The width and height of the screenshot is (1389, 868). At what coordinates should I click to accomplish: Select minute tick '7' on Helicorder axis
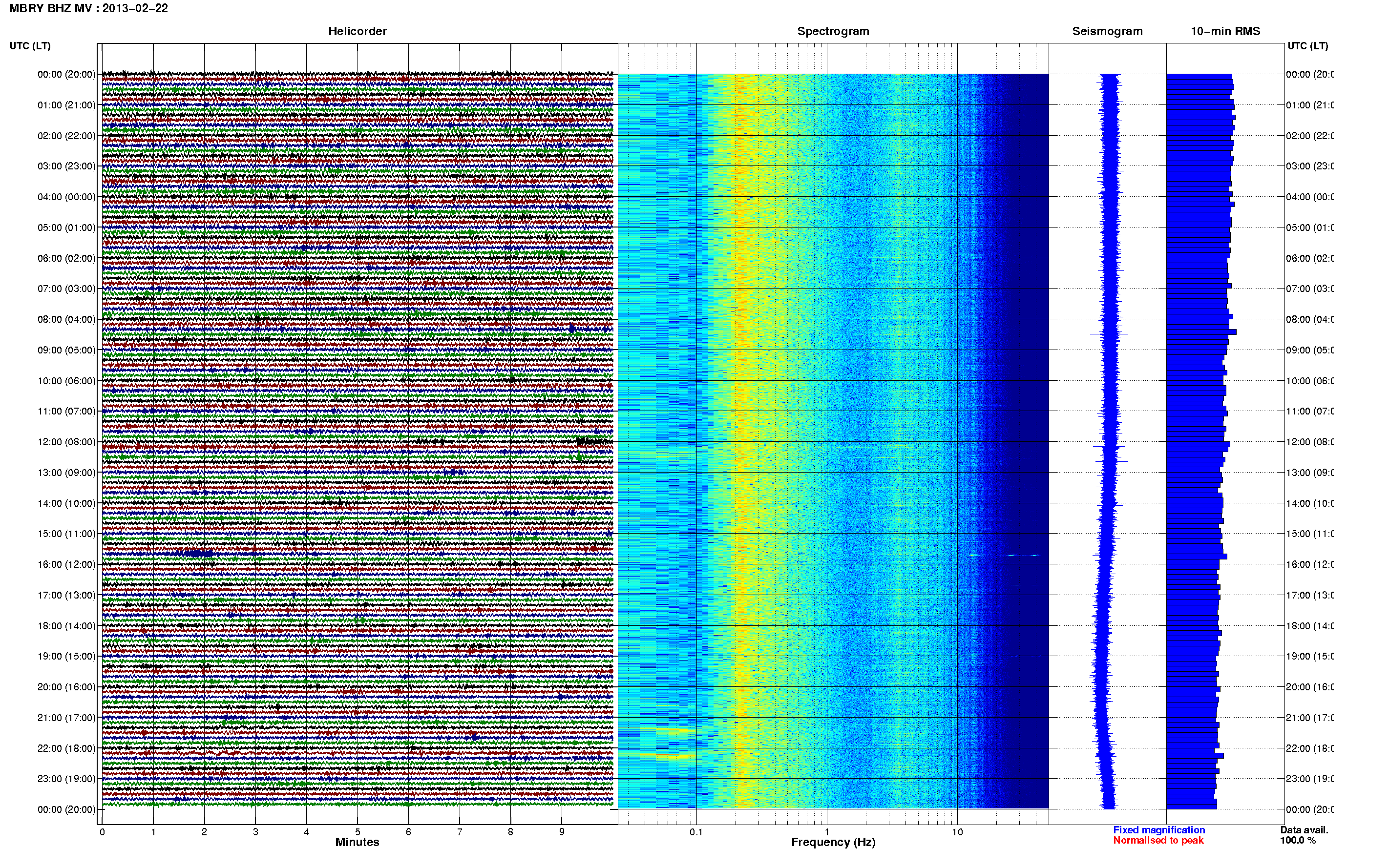pyautogui.click(x=460, y=832)
